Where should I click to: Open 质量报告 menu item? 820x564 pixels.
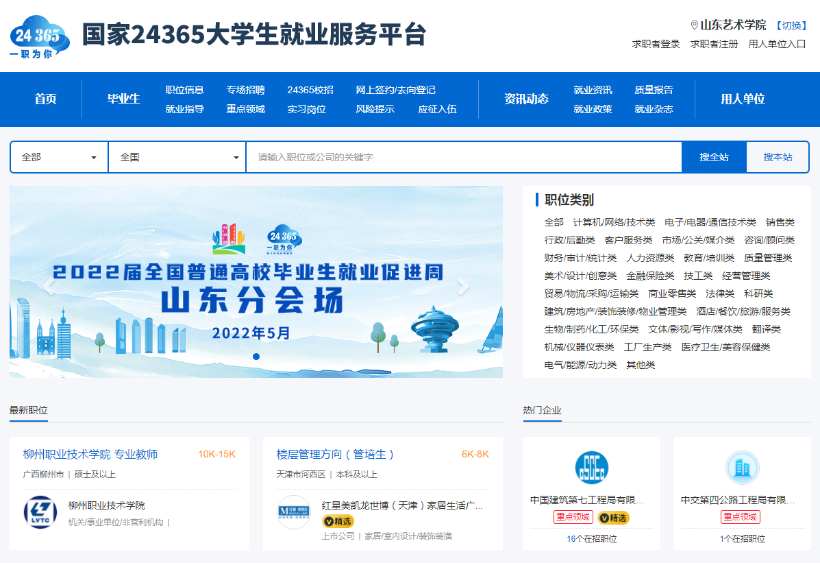pos(654,90)
